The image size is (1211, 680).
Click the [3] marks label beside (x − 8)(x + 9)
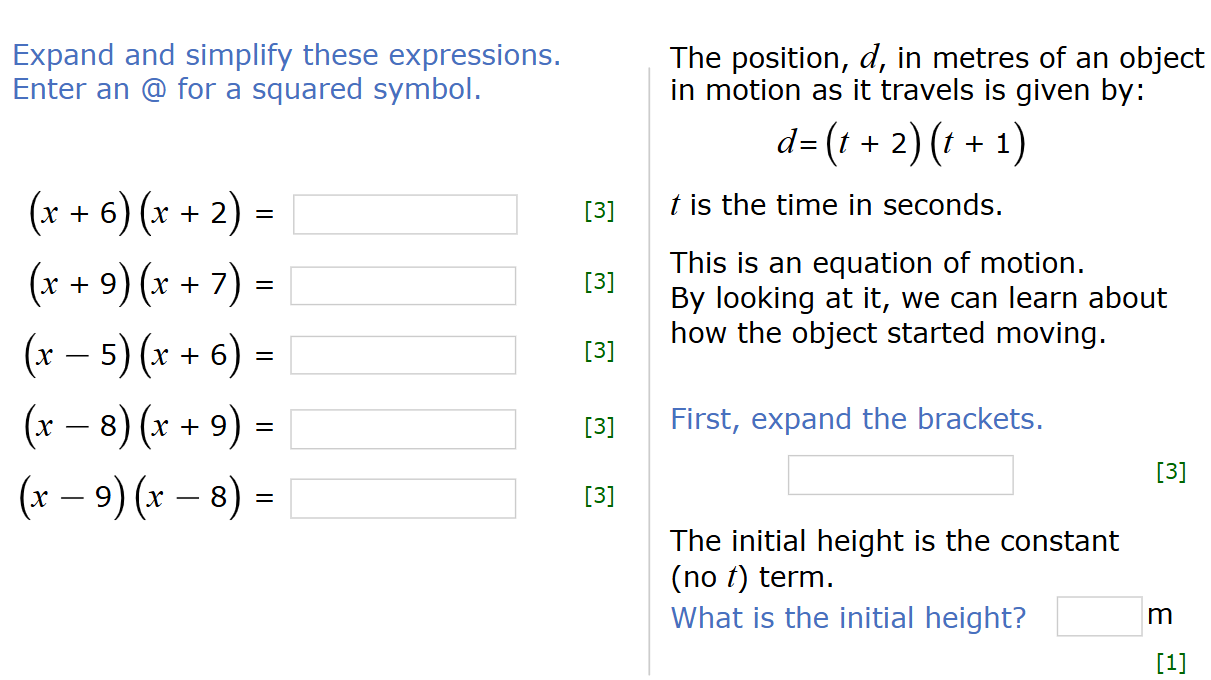599,427
